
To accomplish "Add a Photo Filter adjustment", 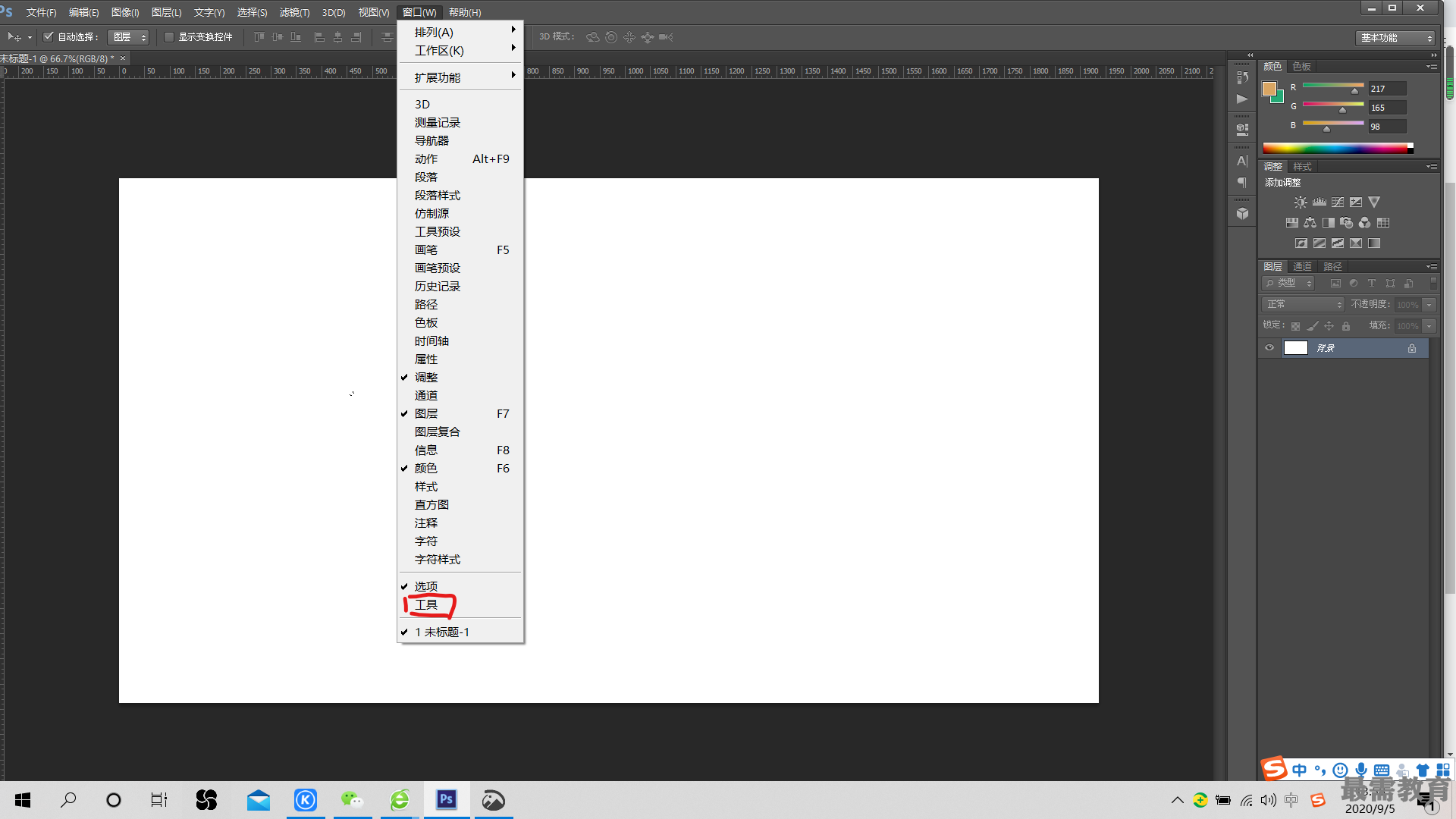I will [x=1346, y=223].
